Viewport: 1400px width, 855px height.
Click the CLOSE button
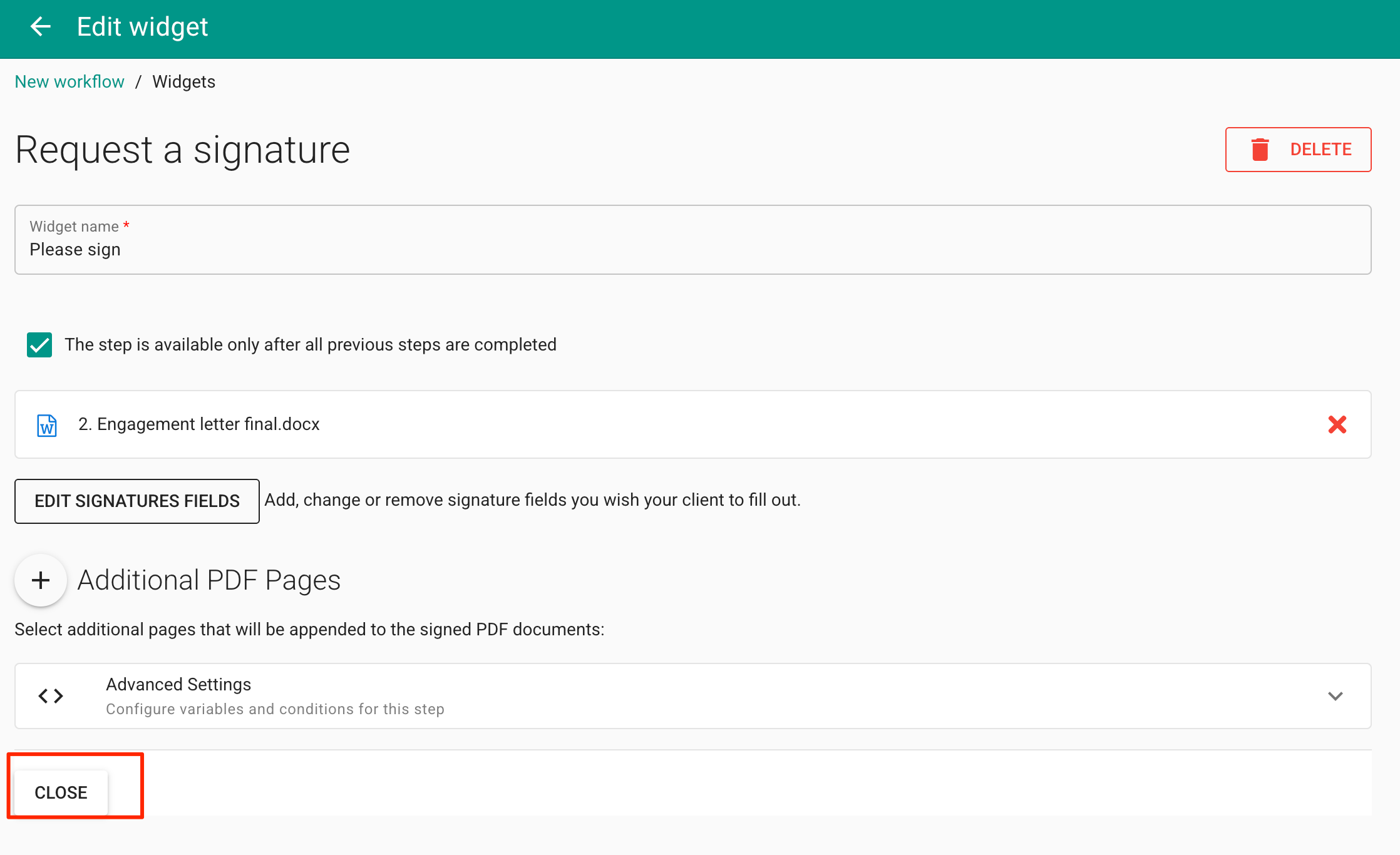click(61, 792)
